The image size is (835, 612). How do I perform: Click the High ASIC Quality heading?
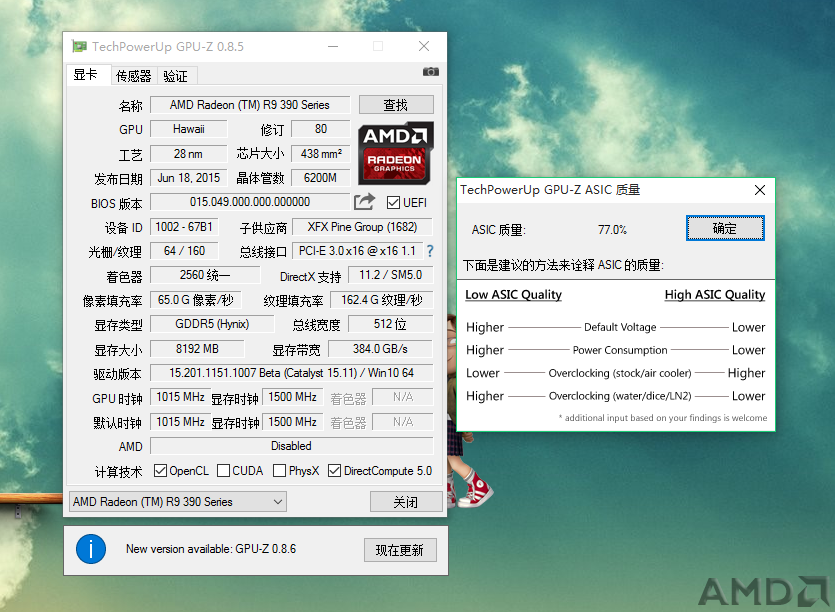coord(715,295)
